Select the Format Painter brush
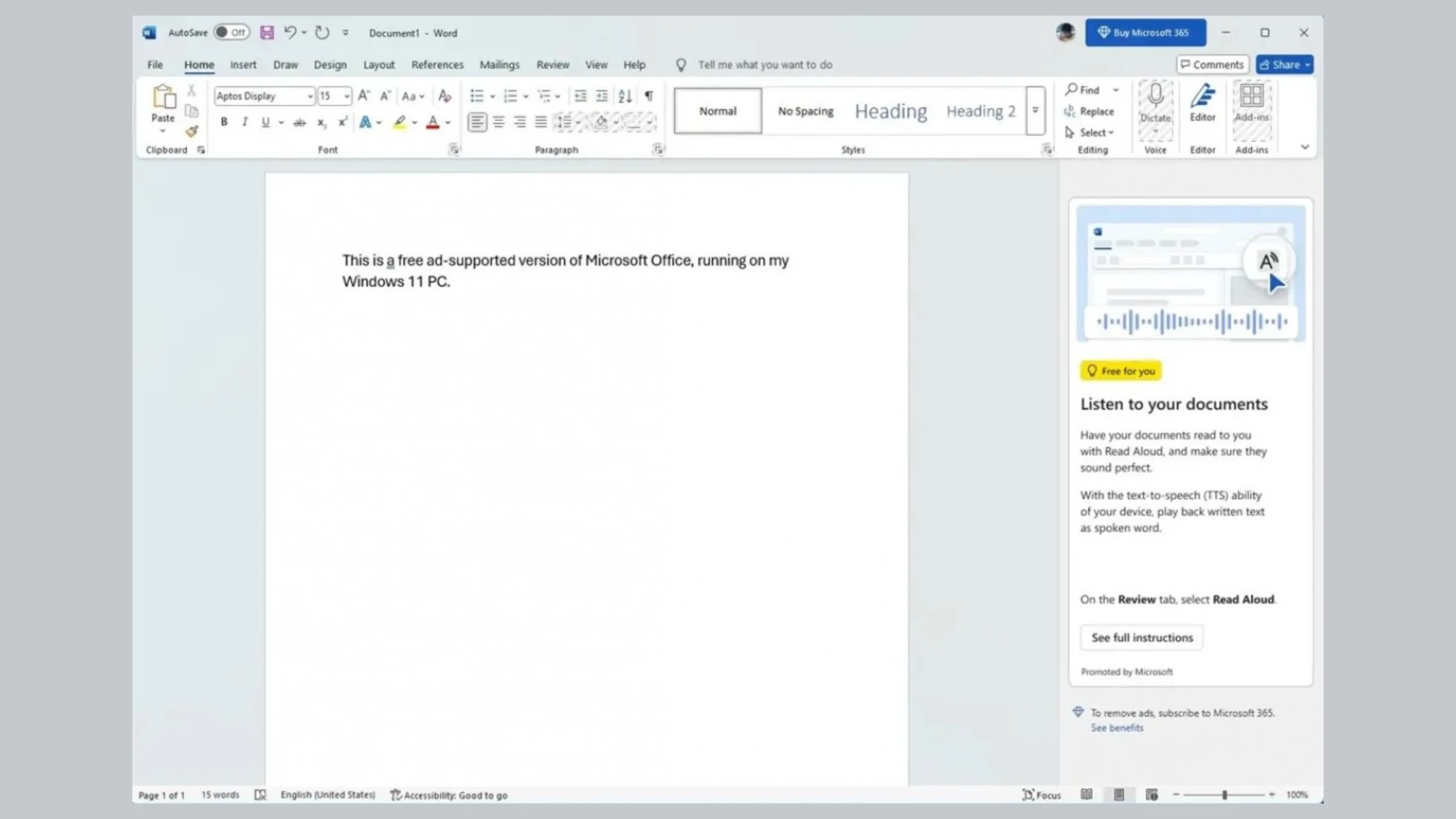1456x819 pixels. 192,132
